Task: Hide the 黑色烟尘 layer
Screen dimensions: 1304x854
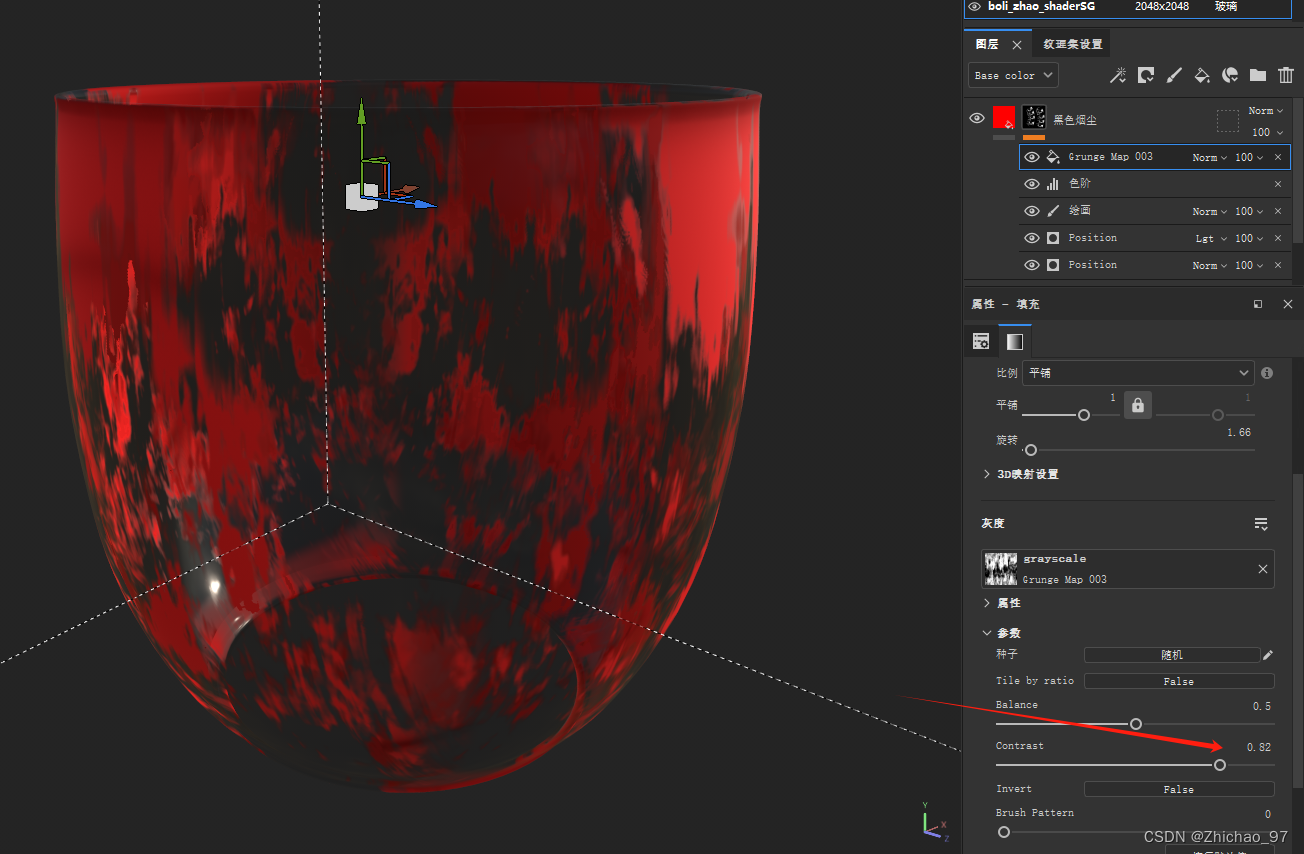Action: pyautogui.click(x=977, y=119)
